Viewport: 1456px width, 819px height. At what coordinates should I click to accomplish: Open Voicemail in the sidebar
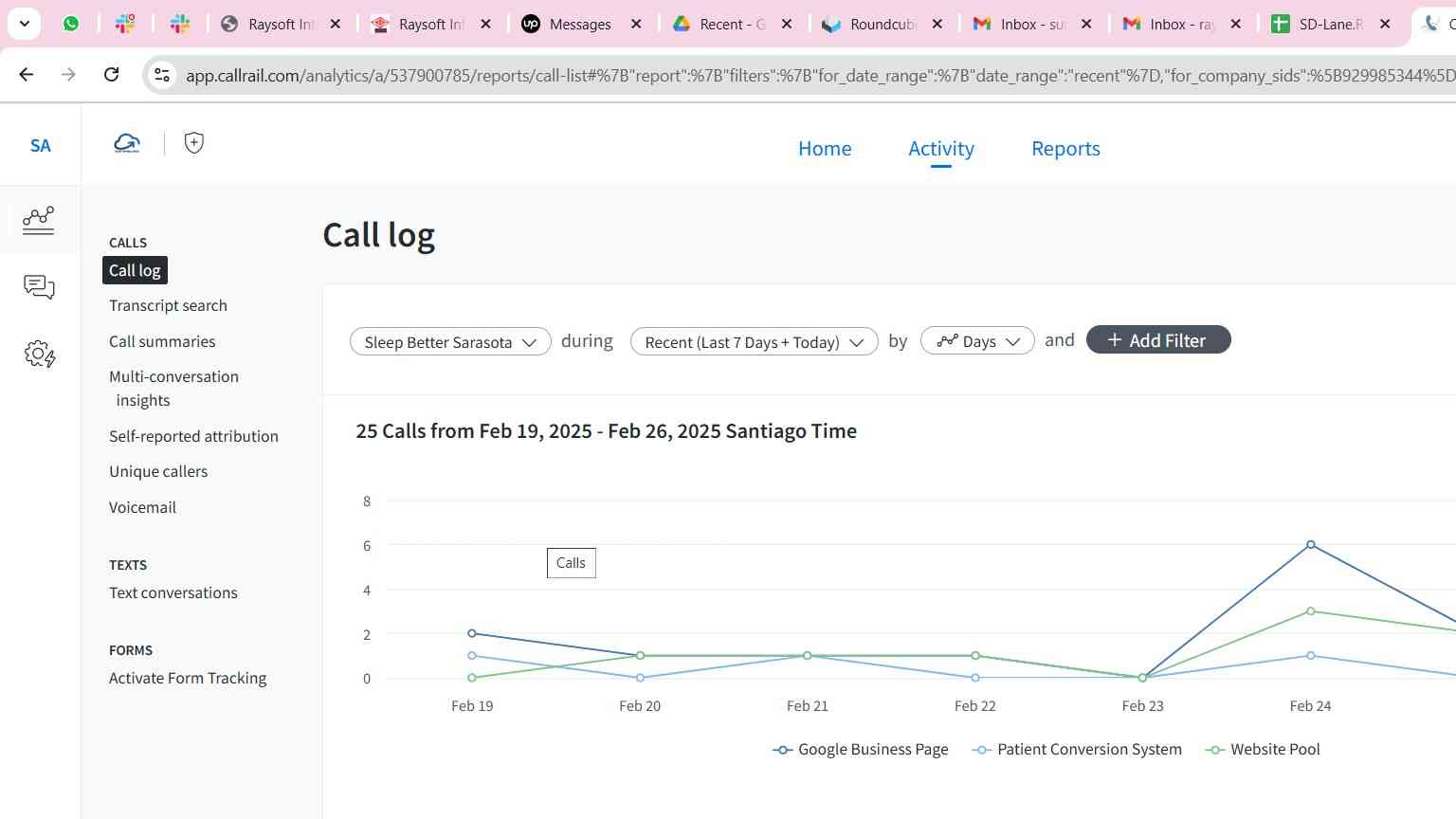(x=142, y=507)
